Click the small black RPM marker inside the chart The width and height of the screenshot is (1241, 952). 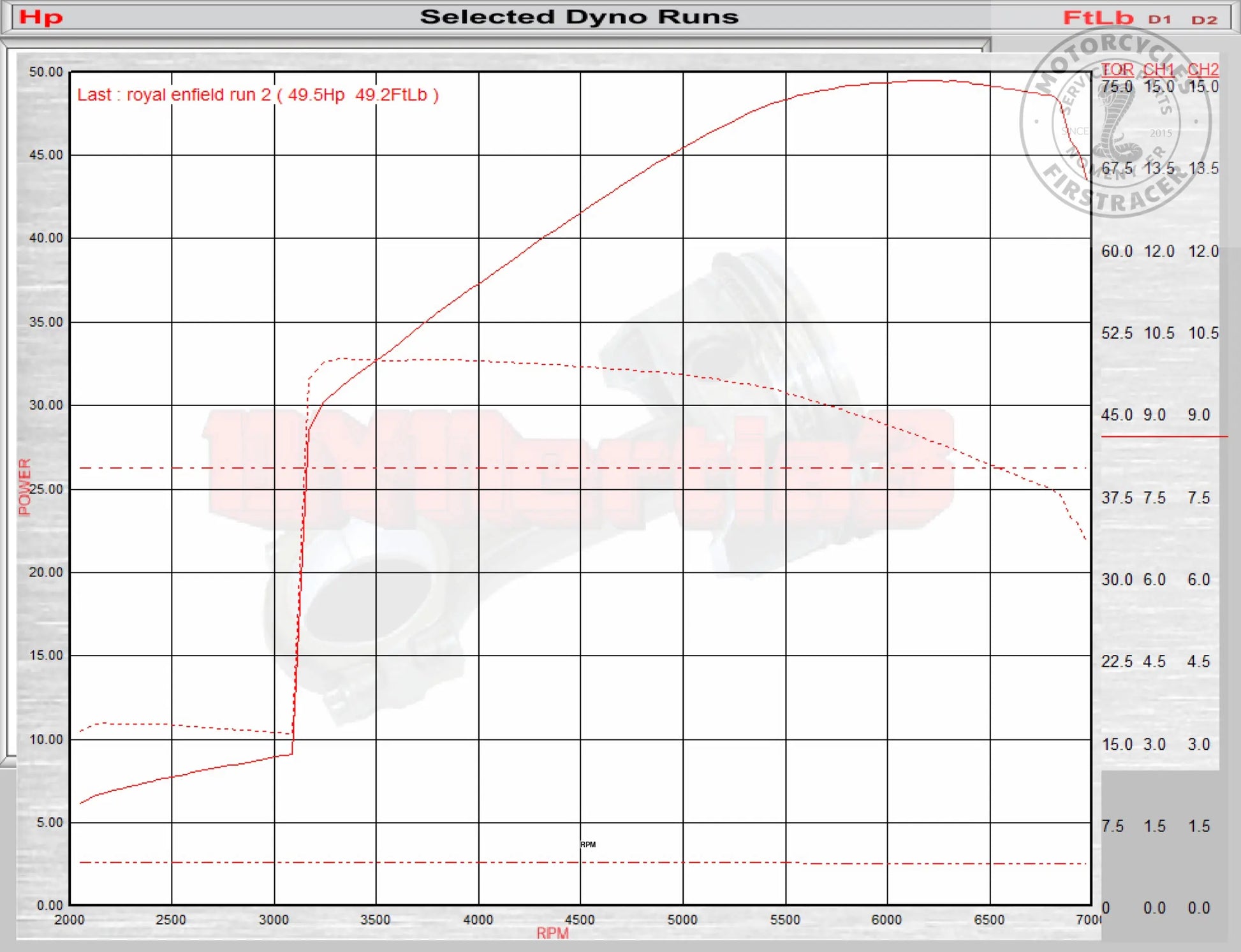588,844
